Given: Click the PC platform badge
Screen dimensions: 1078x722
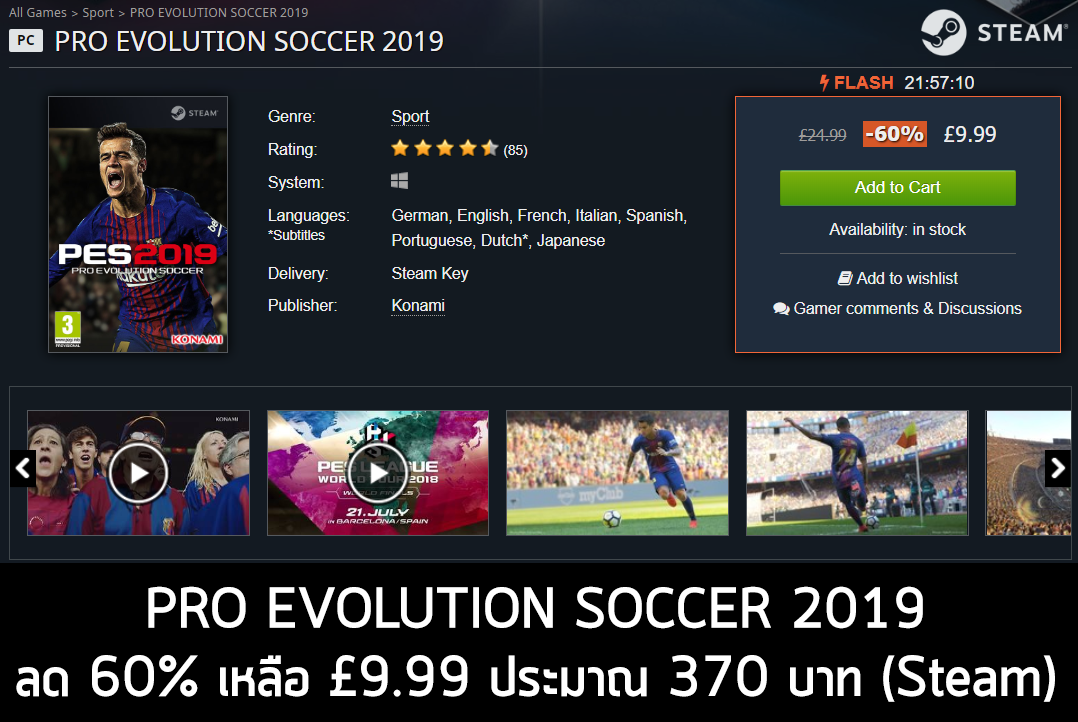Looking at the screenshot, I should (x=25, y=41).
